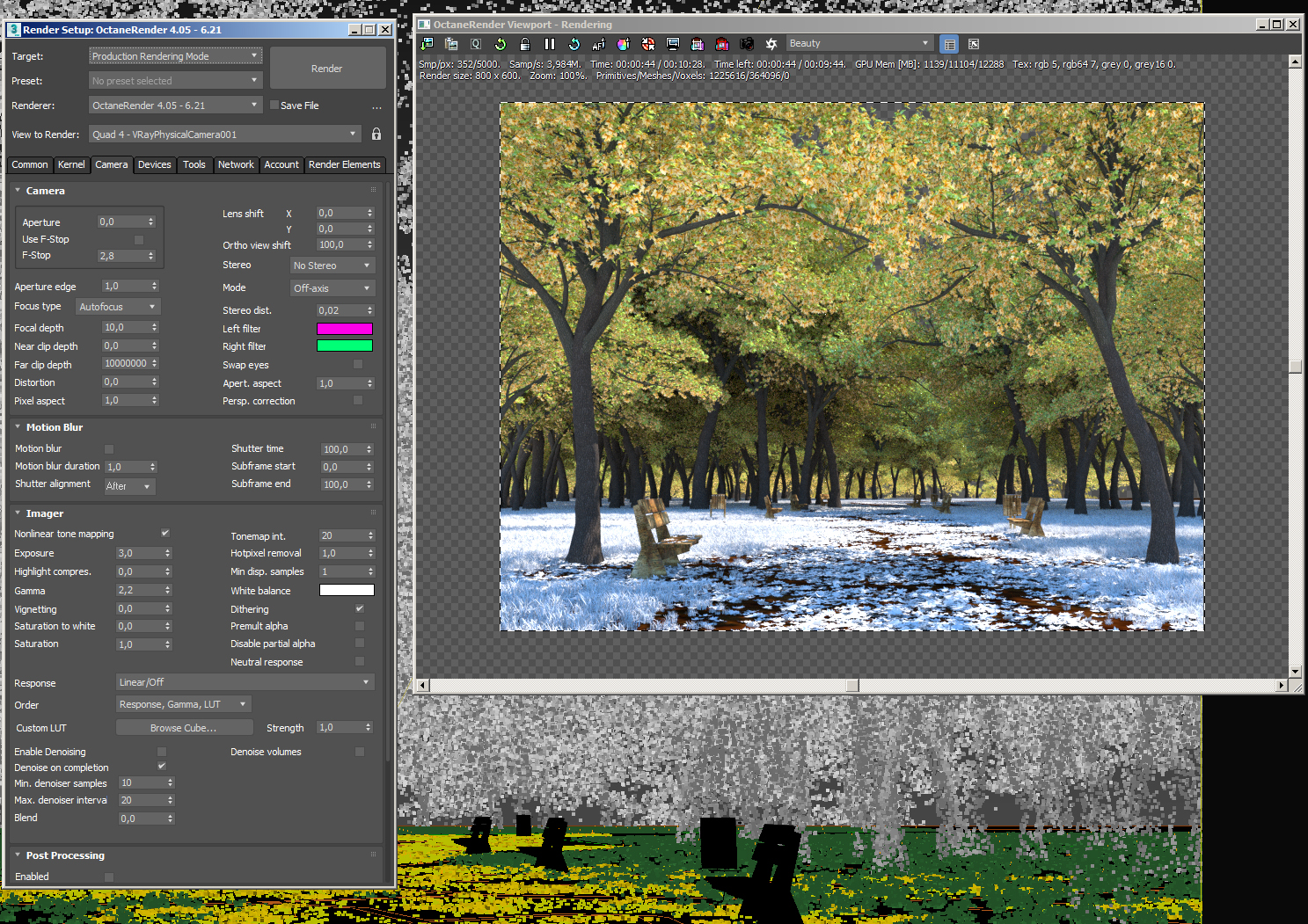Enable Post Processing checkbox

109,877
